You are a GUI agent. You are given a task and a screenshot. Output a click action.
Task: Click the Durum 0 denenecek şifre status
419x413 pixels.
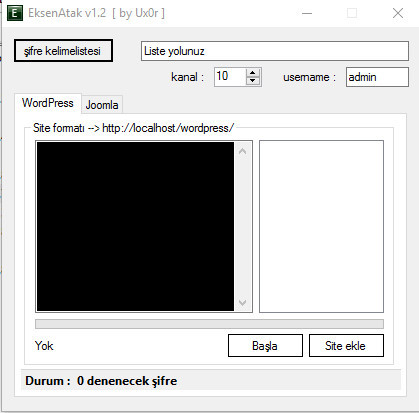101,381
